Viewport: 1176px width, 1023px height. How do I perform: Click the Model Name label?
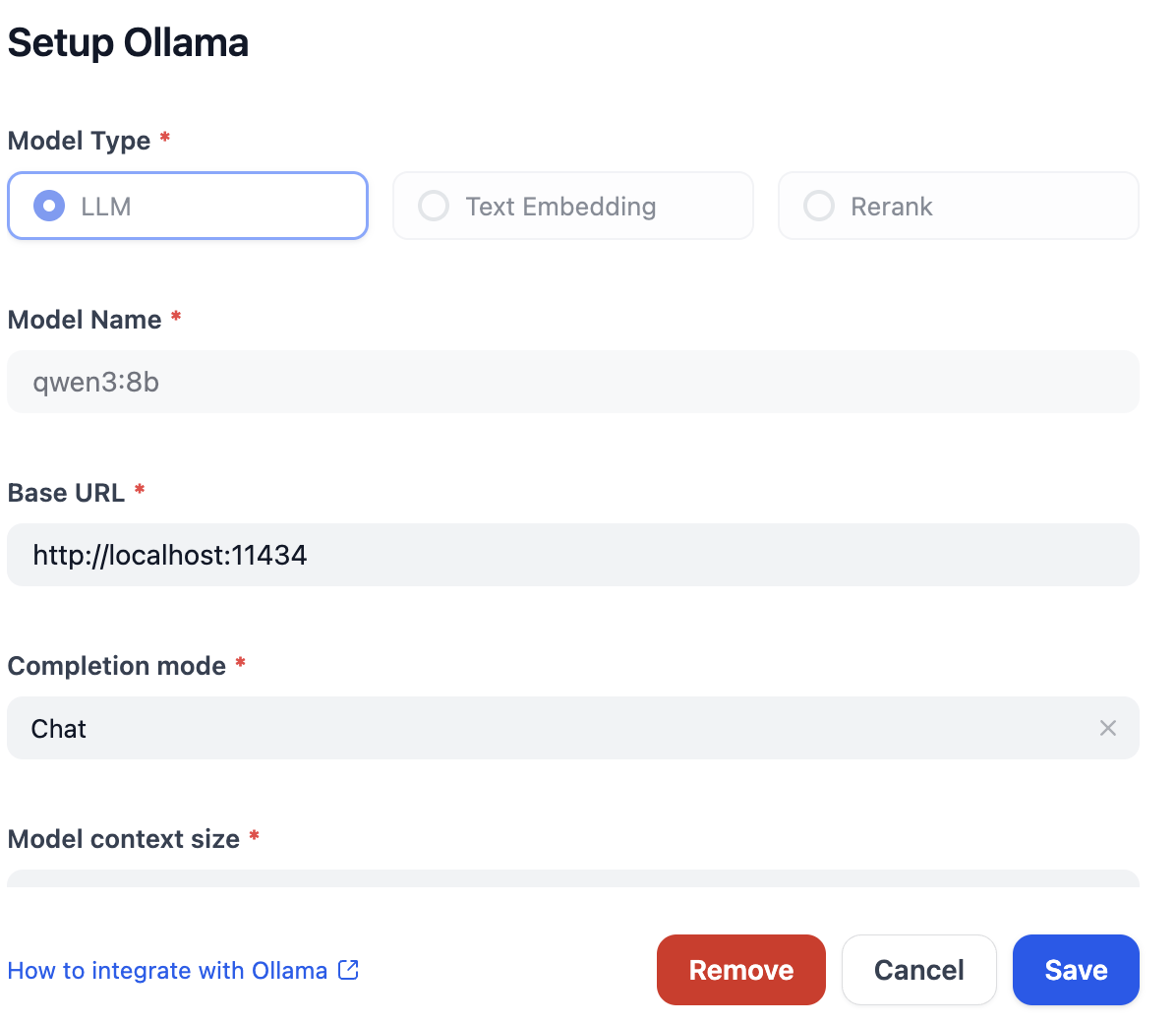click(x=84, y=320)
